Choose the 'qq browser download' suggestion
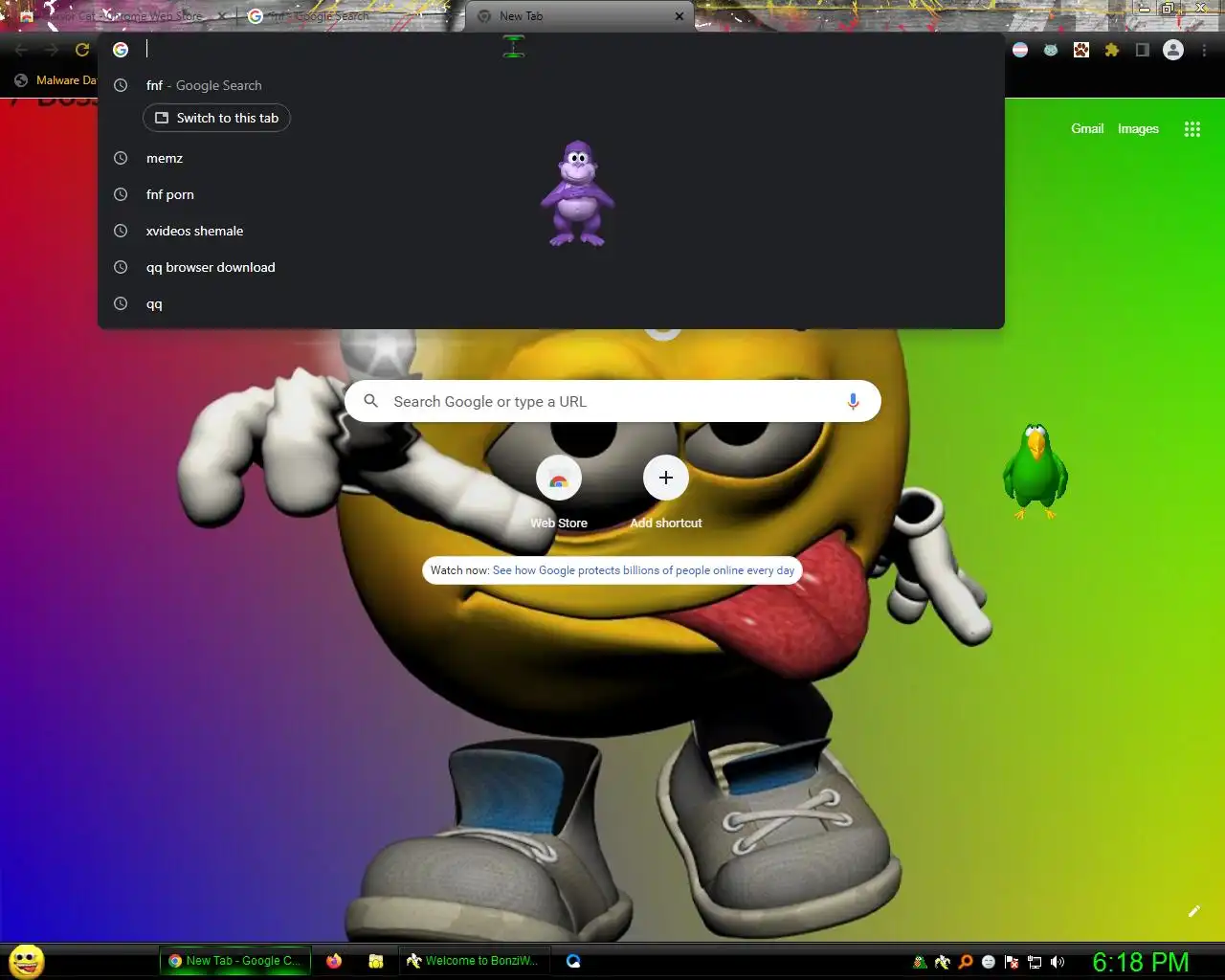Screen dimensions: 1225x980 tap(551, 267)
